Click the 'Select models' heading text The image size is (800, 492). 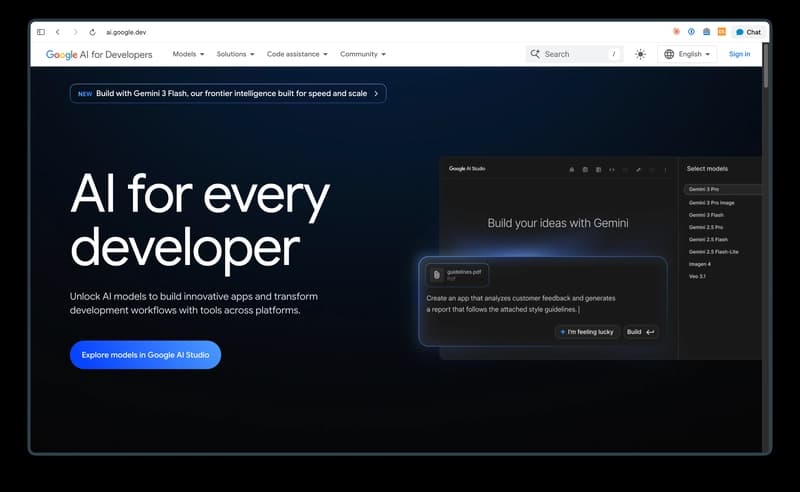click(x=707, y=168)
